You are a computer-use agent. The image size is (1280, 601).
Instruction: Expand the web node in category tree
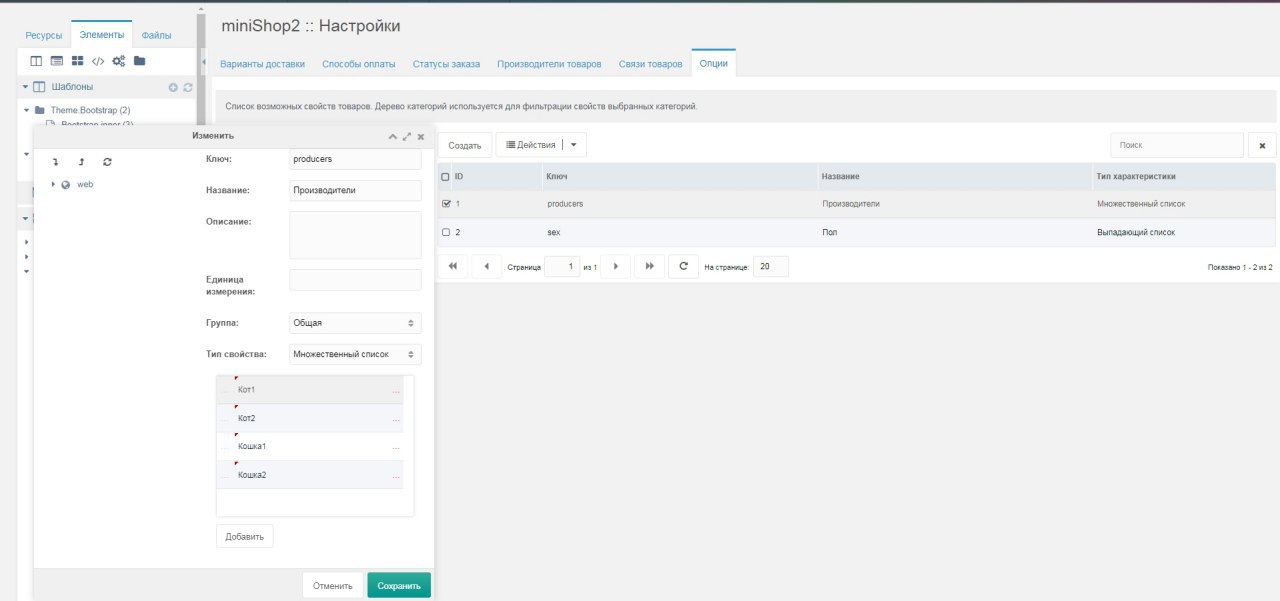pyautogui.click(x=53, y=185)
